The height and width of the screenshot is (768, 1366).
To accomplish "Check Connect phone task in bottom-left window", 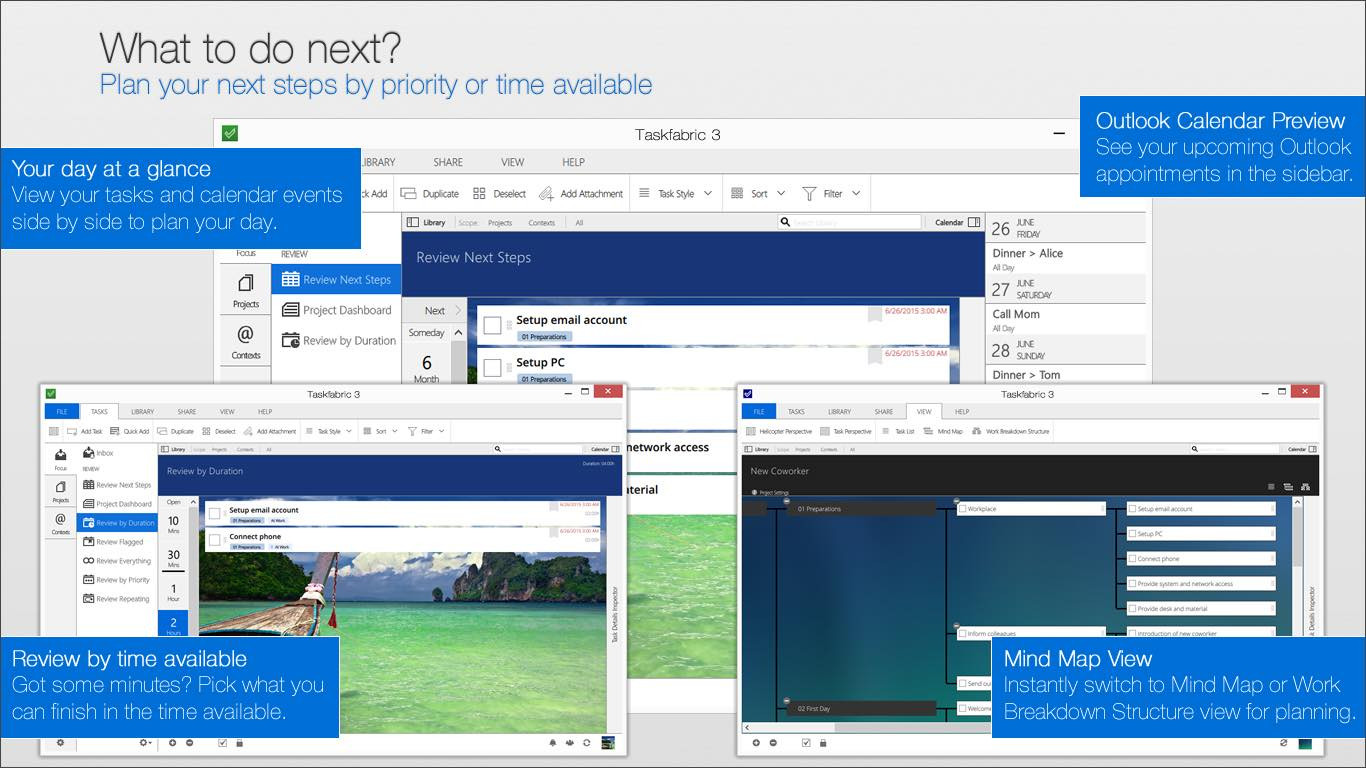I will (214, 541).
